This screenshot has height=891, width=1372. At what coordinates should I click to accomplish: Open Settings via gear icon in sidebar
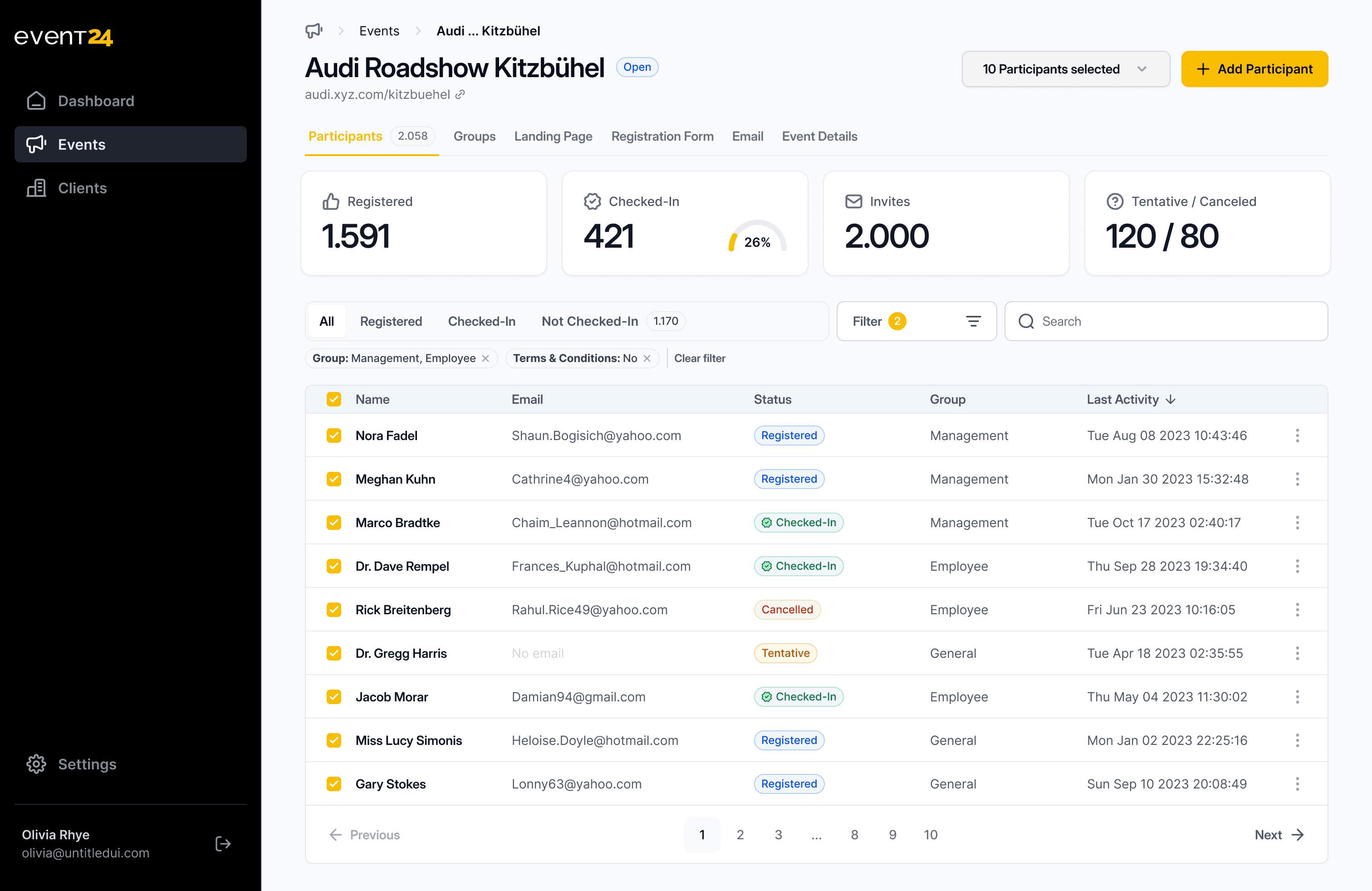36,764
